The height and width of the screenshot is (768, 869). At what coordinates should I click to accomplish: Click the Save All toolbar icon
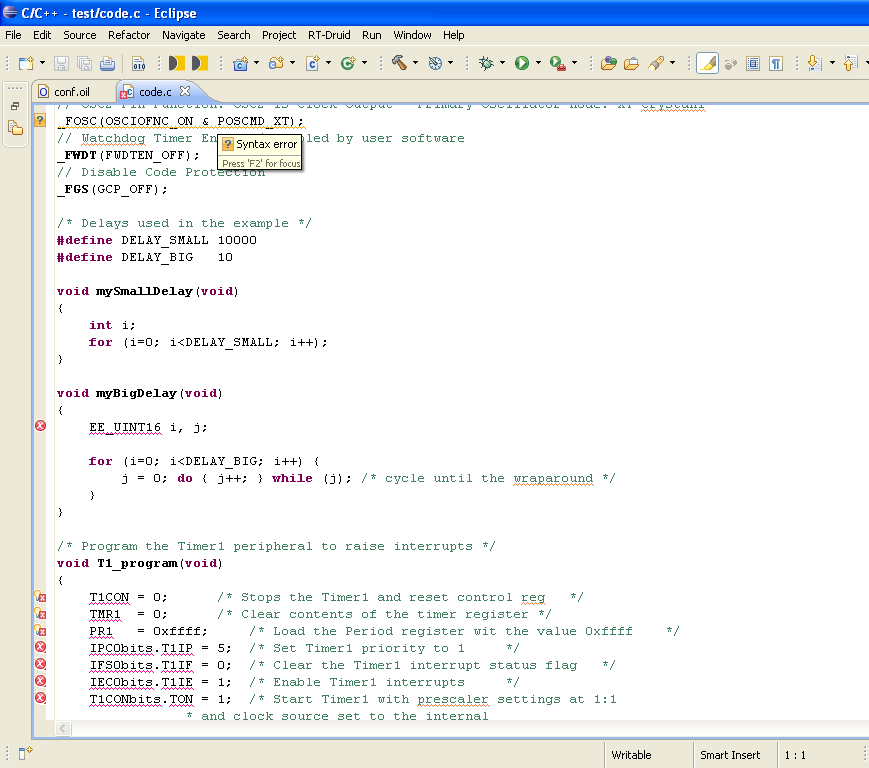[x=84, y=63]
